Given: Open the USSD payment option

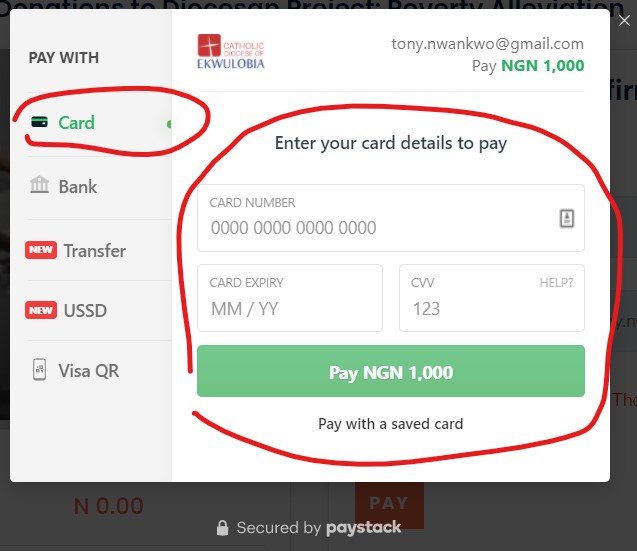Looking at the screenshot, I should coord(85,310).
